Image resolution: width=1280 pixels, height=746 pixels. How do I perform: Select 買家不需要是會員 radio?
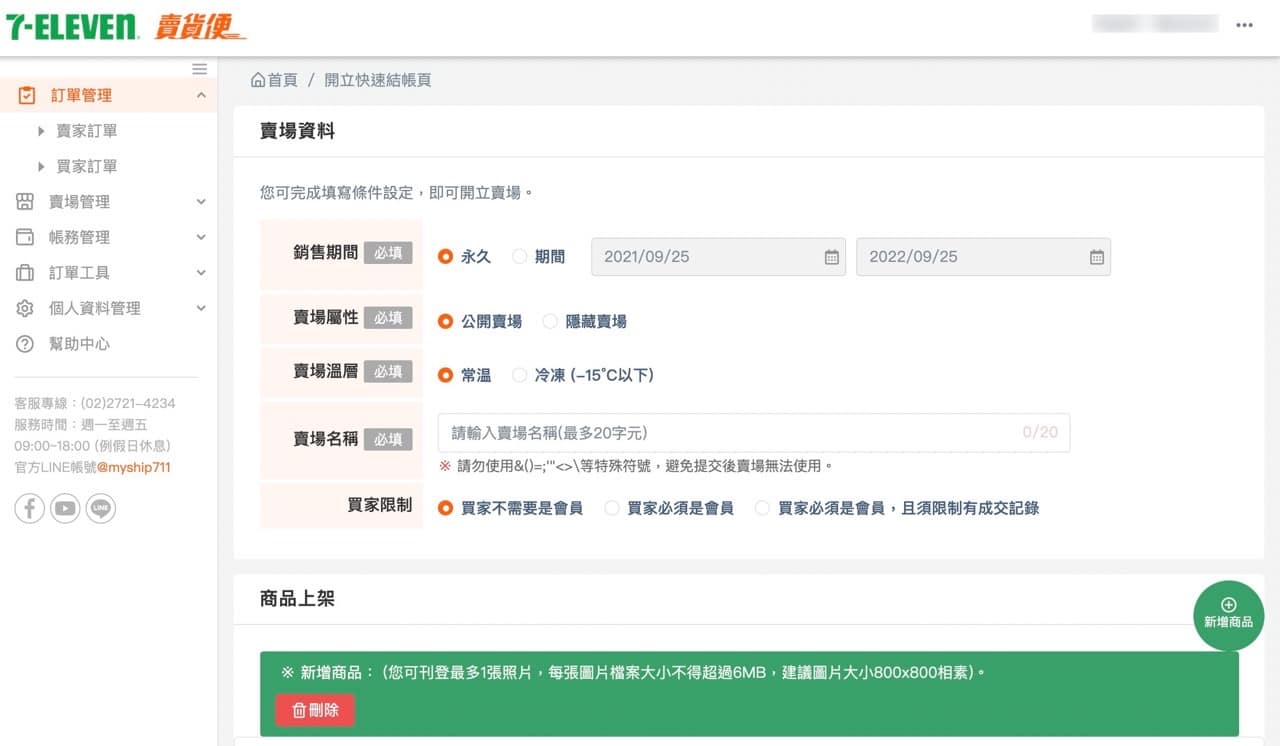[446, 508]
